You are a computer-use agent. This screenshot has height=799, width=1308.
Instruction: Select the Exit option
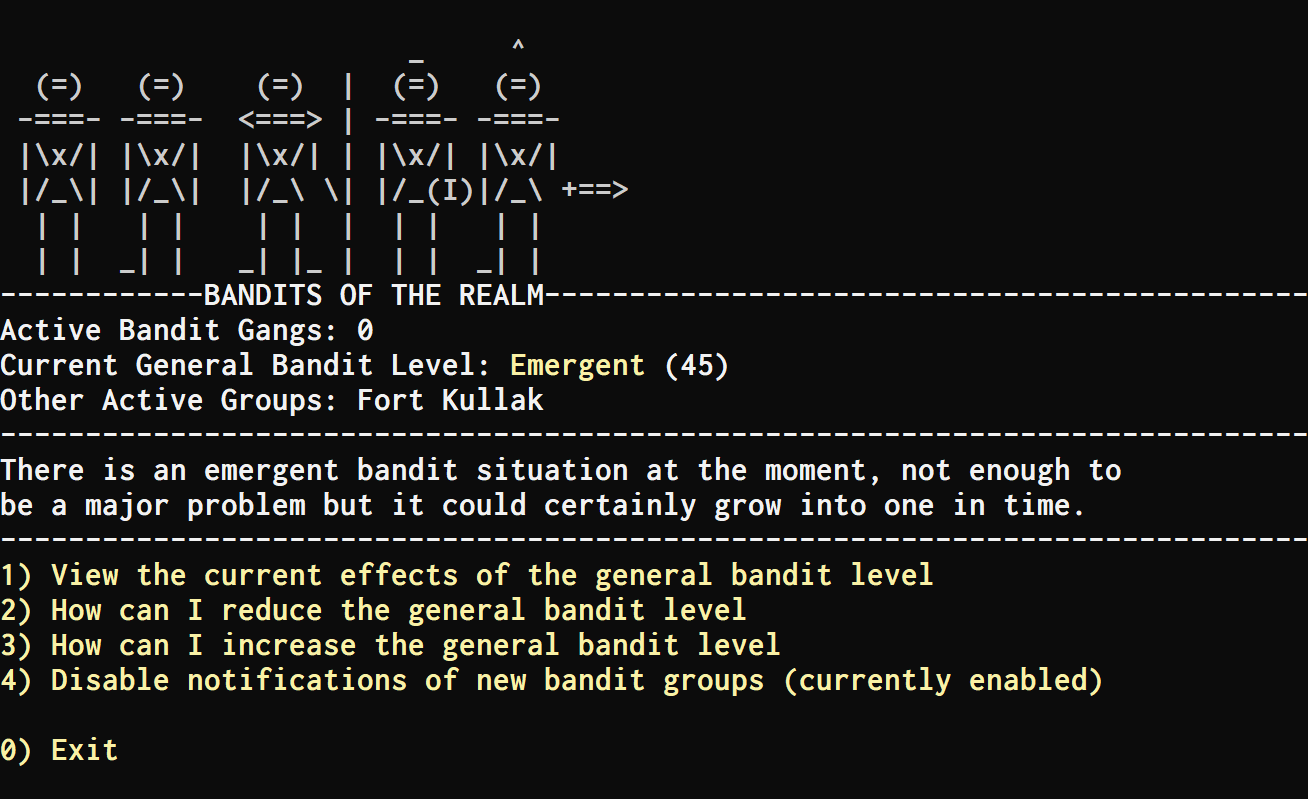pyautogui.click(x=59, y=751)
